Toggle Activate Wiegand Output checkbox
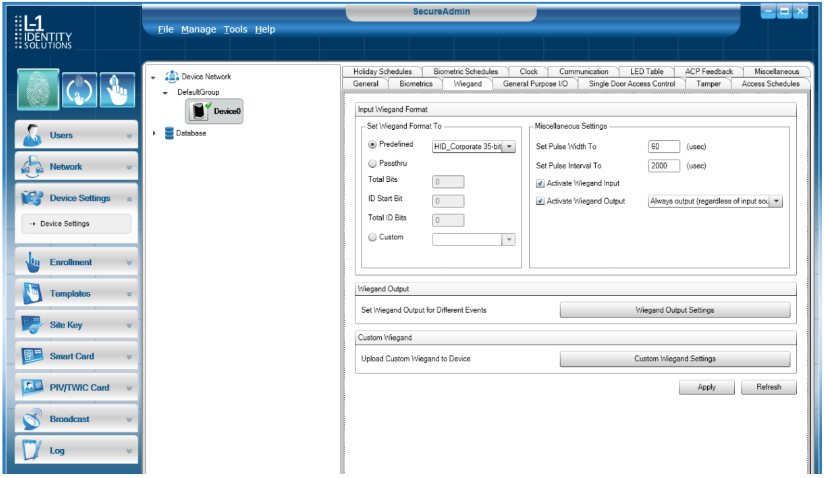This screenshot has height=478, width=824. (540, 201)
